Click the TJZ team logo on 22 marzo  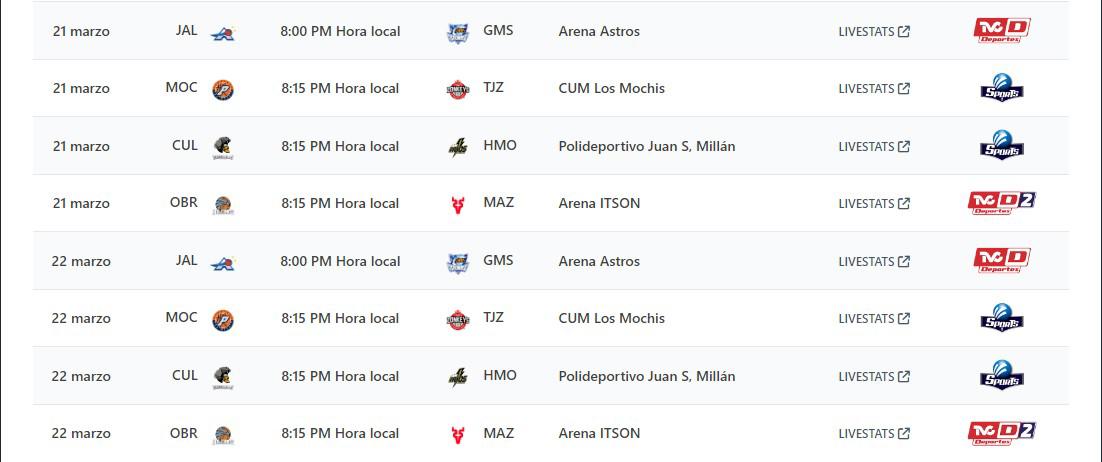click(x=457, y=319)
